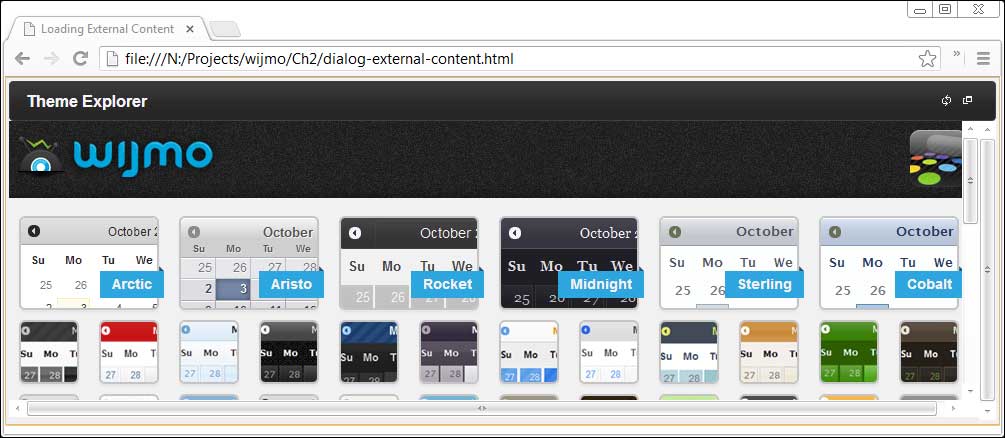This screenshot has height=438, width=1005.
Task: Click the horizontal scrollbar right arrow
Action: tap(954, 408)
